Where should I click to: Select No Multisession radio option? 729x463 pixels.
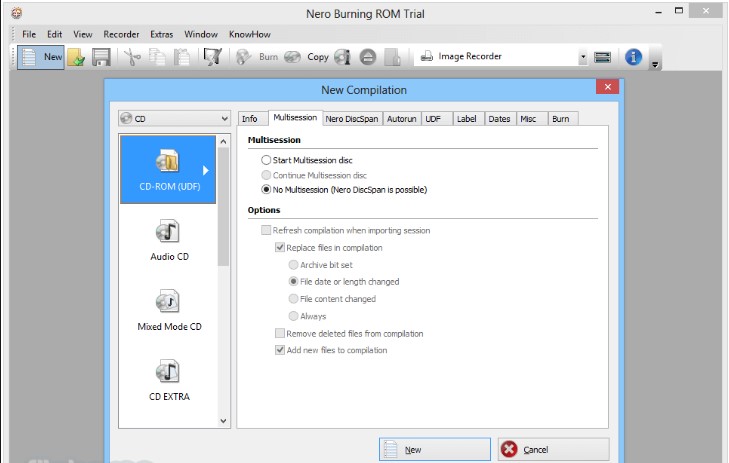344,190
